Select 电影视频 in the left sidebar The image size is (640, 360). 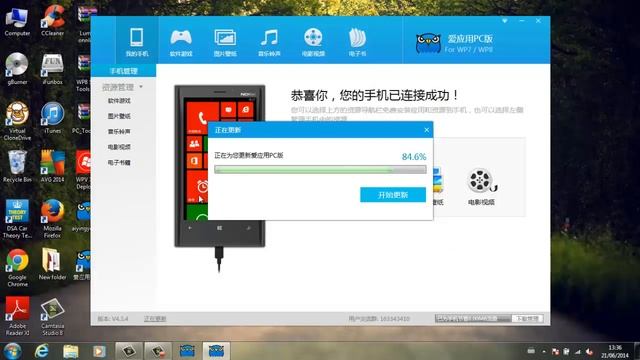pos(119,147)
